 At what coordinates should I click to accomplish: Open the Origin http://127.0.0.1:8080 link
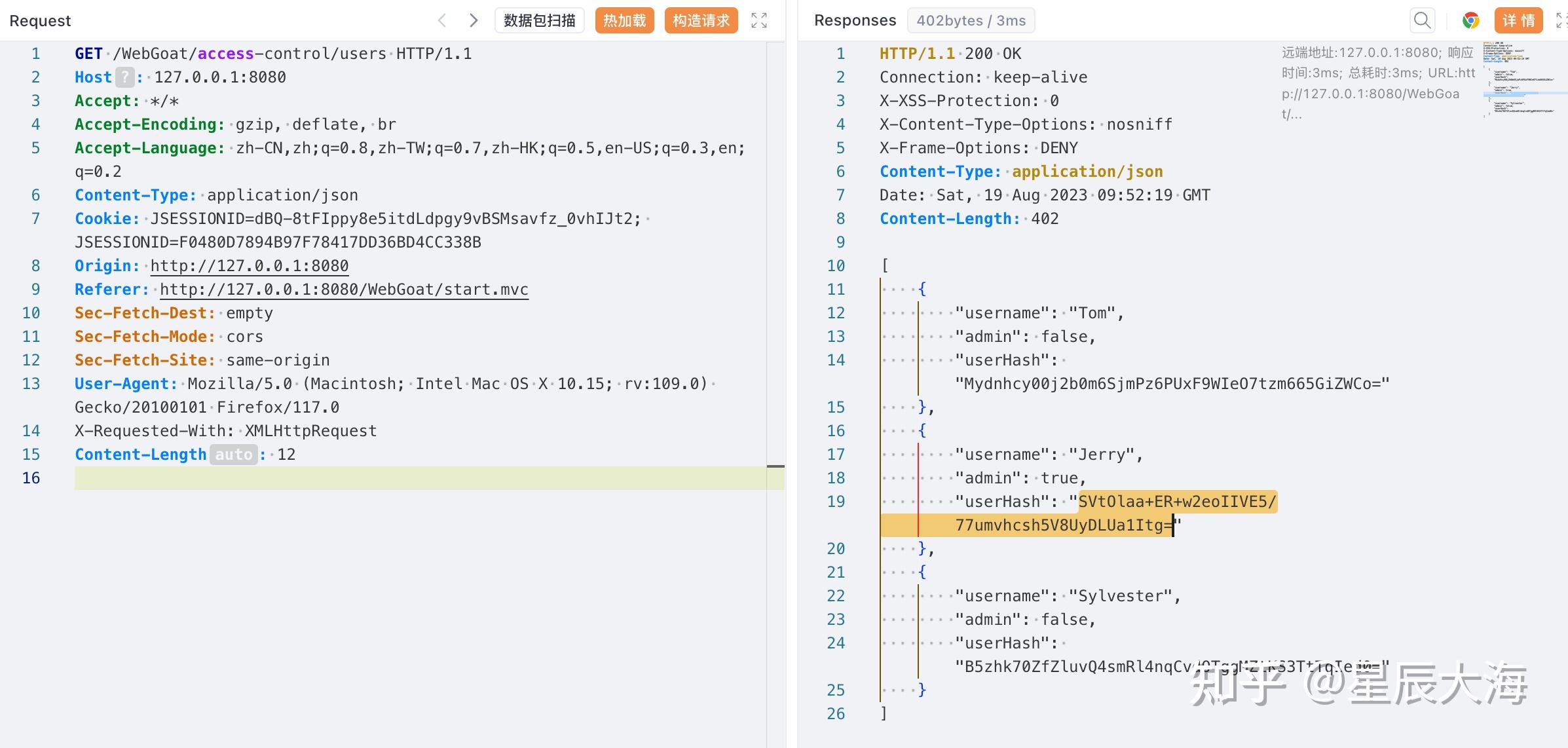(249, 266)
